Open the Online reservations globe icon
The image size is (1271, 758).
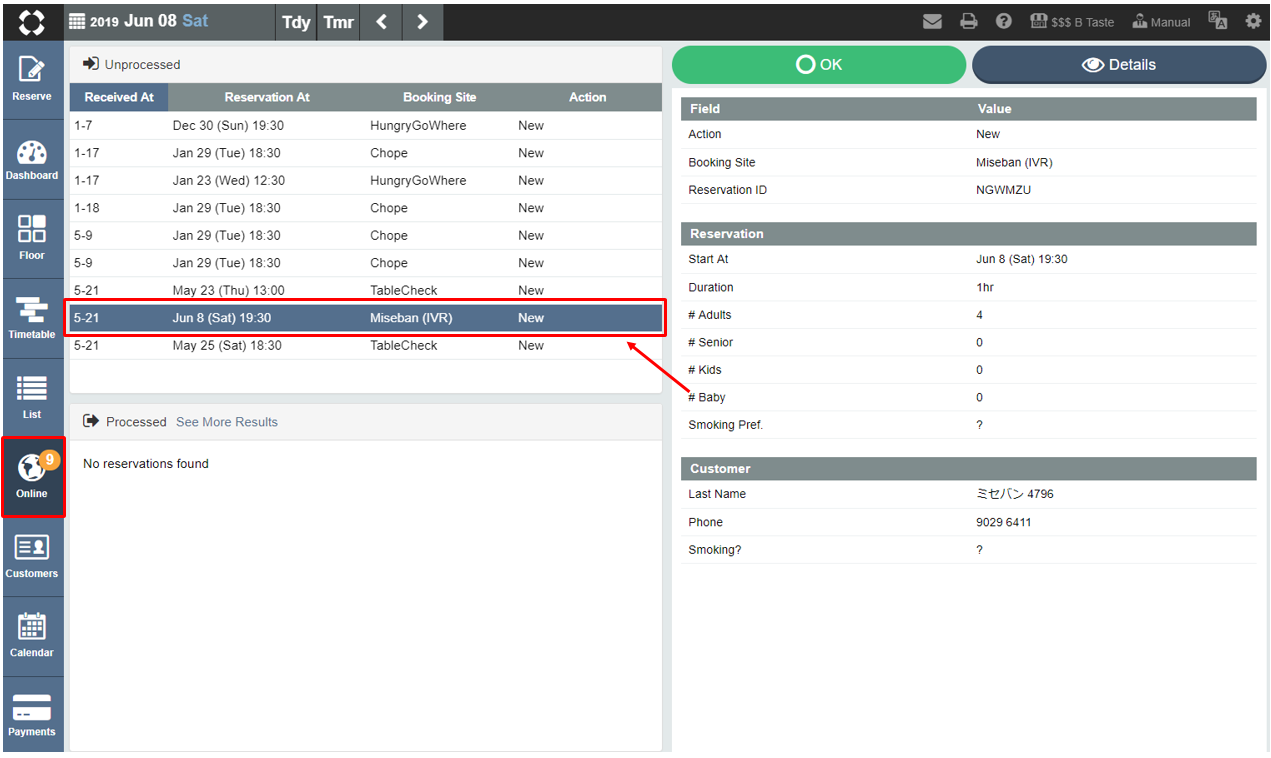pos(32,477)
